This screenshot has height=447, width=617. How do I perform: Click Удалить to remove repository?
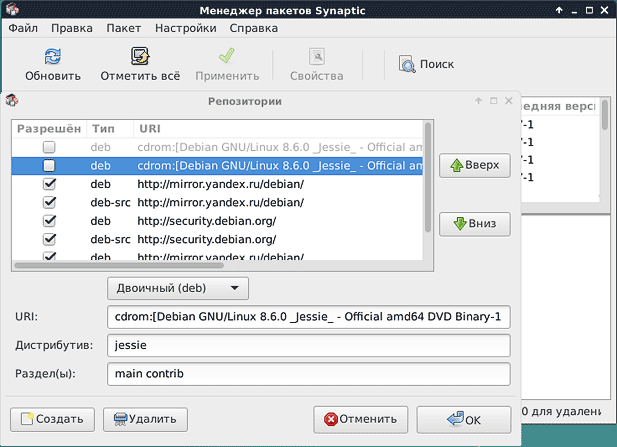point(145,419)
